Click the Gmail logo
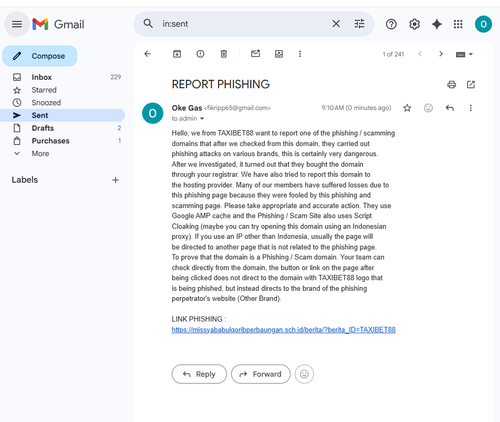This screenshot has height=422, width=500. point(58,24)
